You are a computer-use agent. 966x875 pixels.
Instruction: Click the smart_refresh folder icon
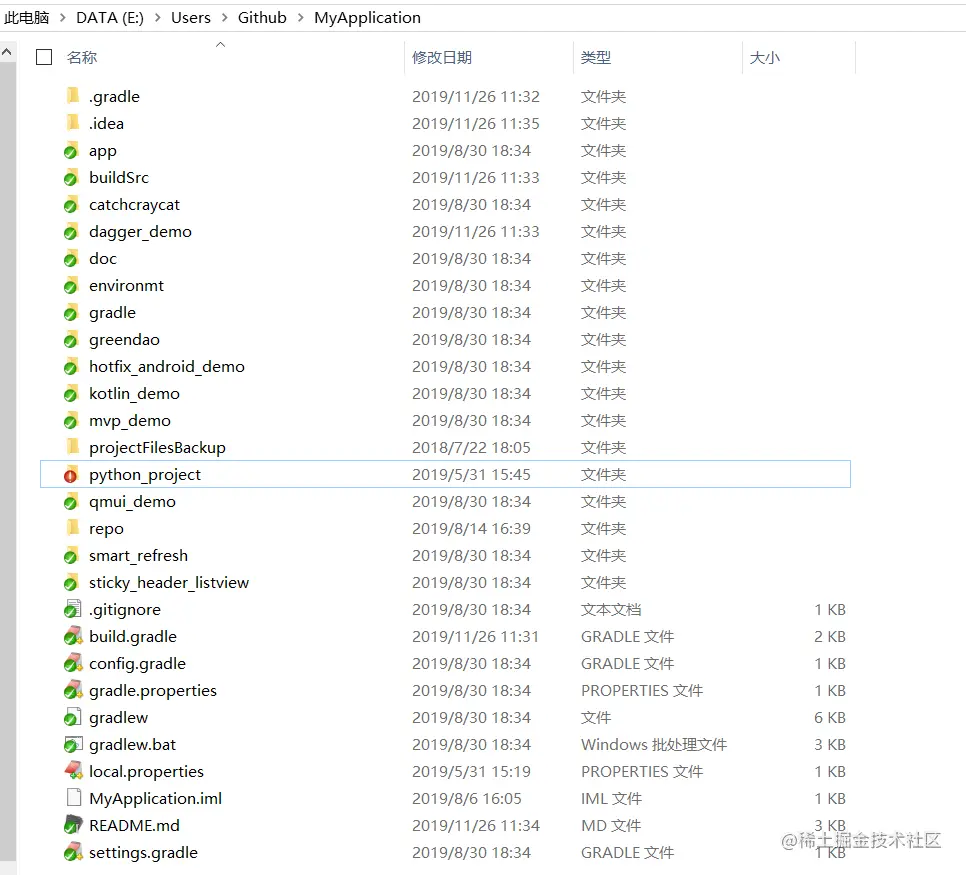(72, 556)
